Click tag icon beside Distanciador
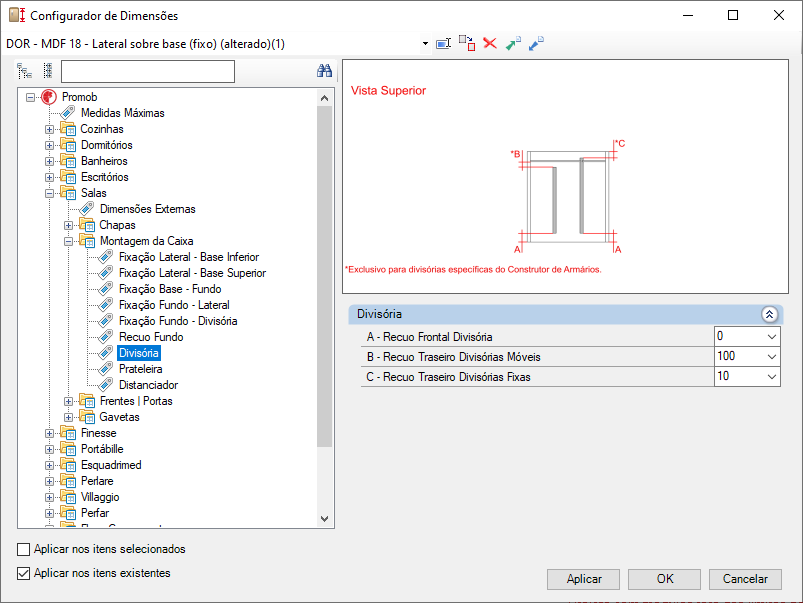The height and width of the screenshot is (615, 803). (106, 385)
